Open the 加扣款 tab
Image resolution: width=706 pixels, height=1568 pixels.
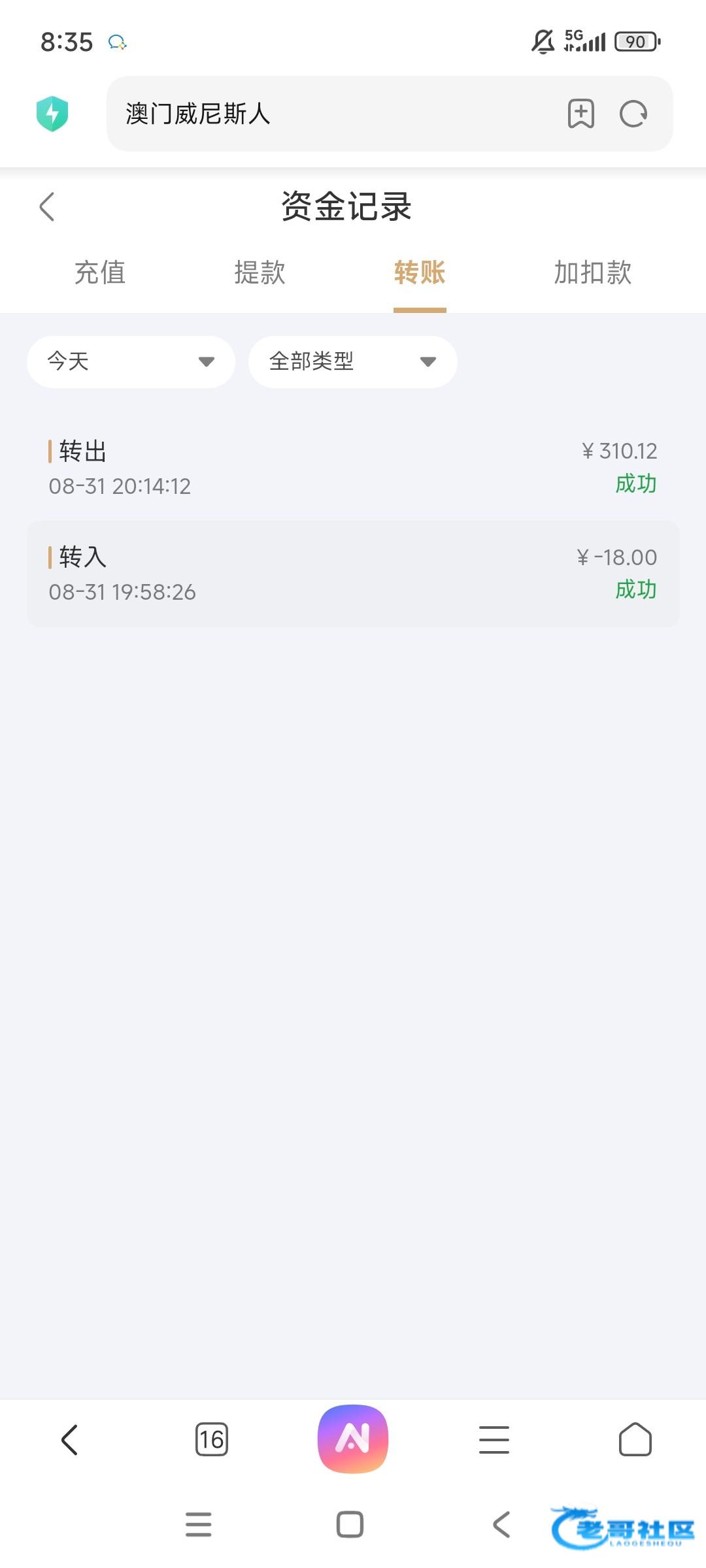click(592, 272)
